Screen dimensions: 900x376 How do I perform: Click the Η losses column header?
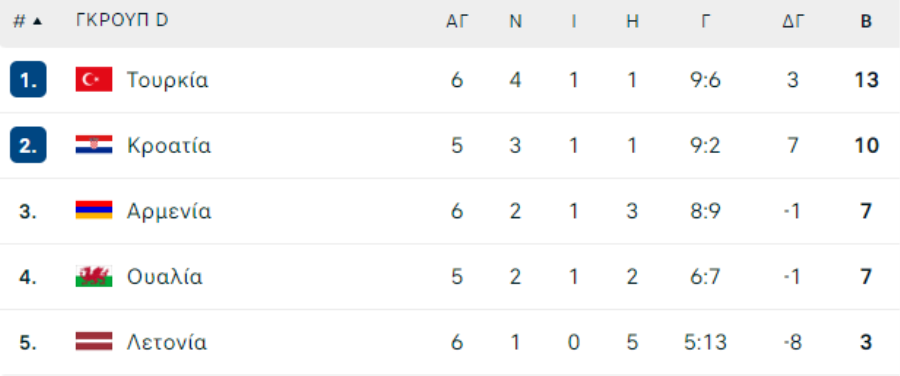click(632, 21)
